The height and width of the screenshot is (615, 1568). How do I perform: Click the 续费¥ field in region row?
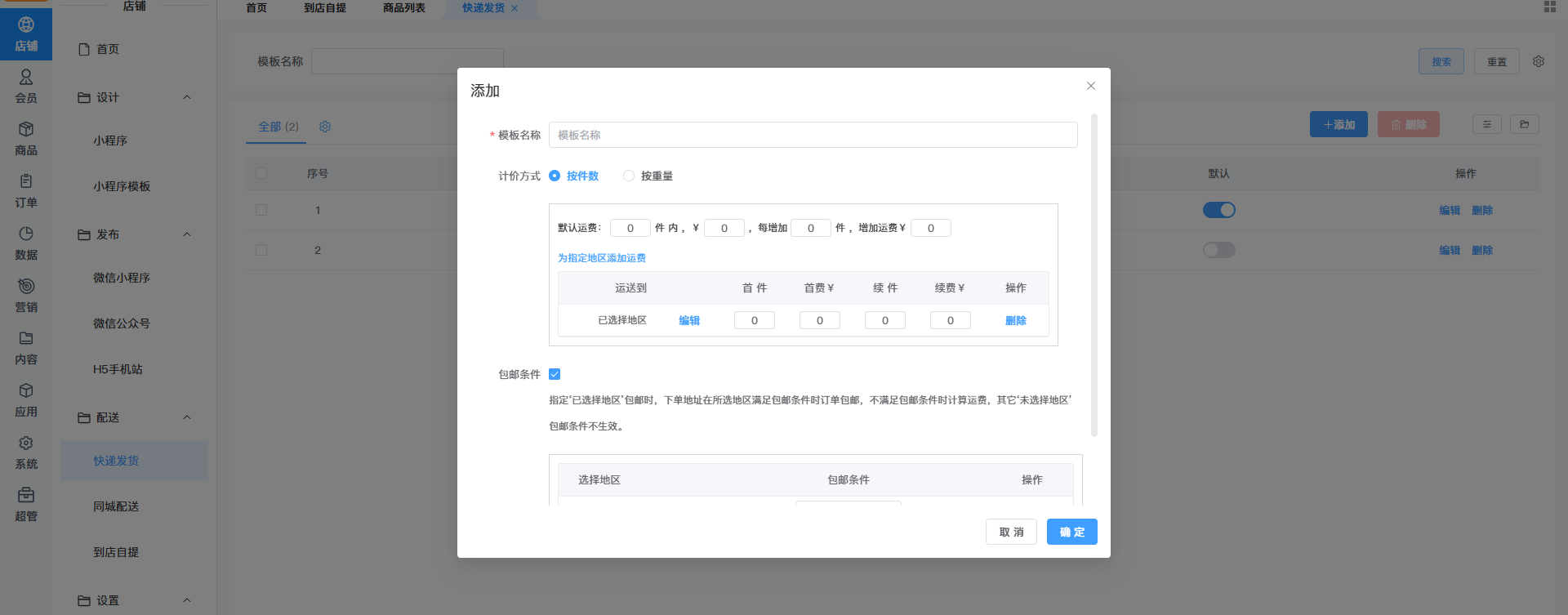951,320
